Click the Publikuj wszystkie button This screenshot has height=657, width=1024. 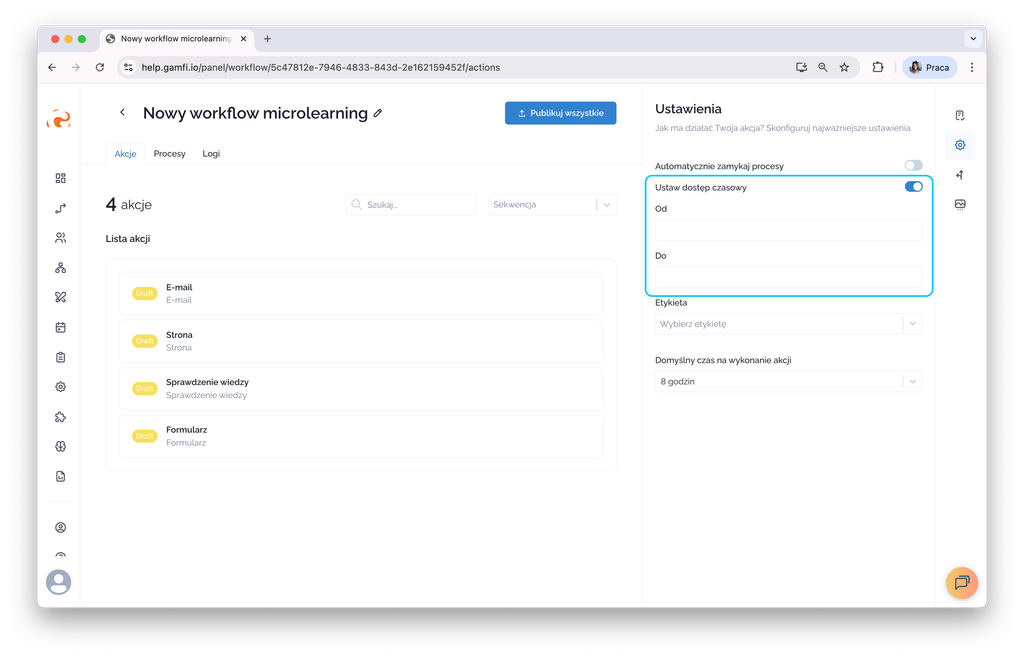[560, 113]
